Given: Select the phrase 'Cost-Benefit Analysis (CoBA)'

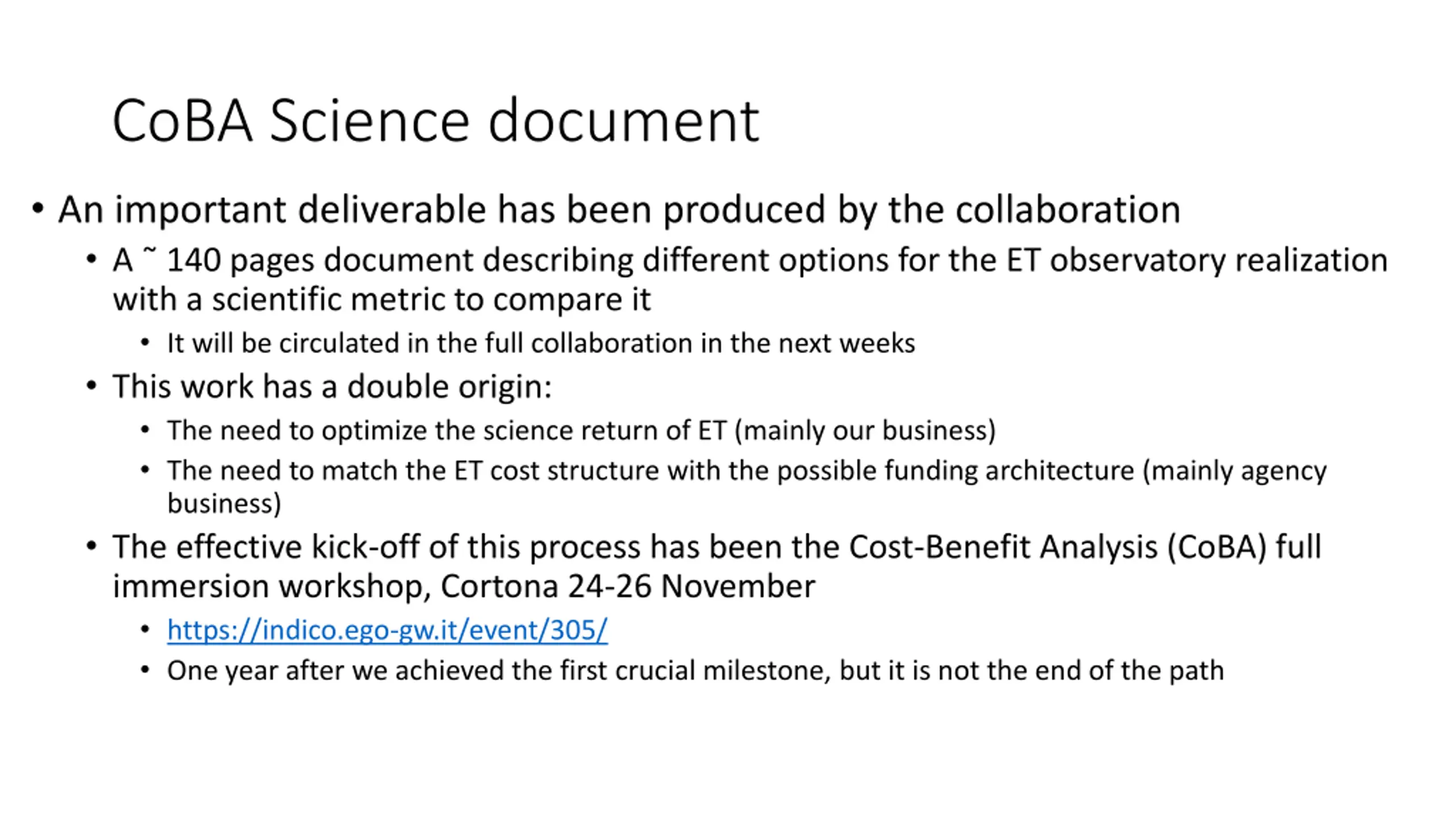Looking at the screenshot, I should point(1058,548).
